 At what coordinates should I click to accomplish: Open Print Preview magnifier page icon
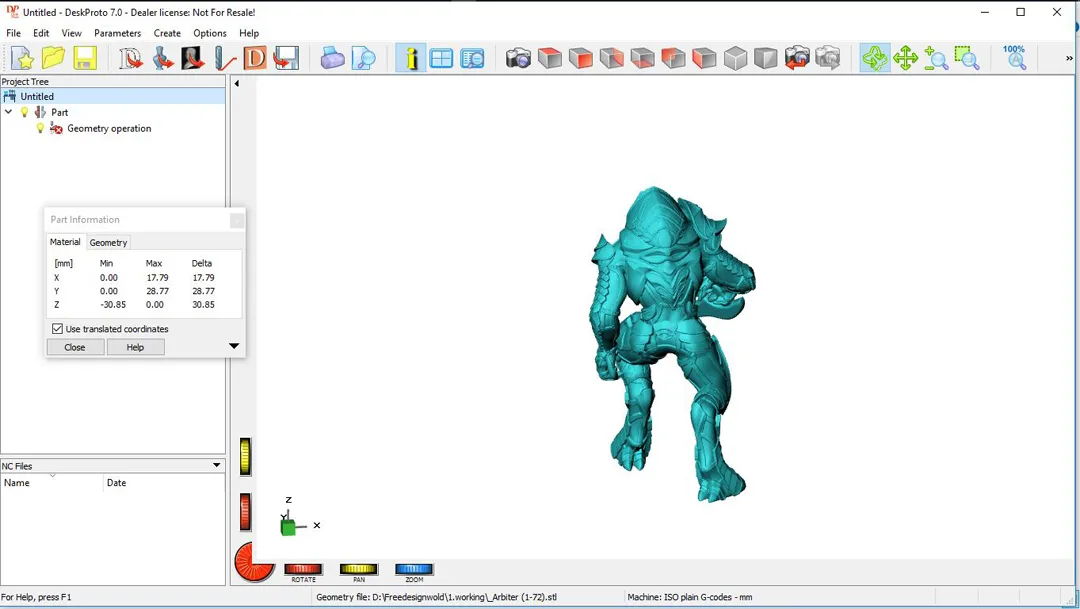tap(363, 59)
